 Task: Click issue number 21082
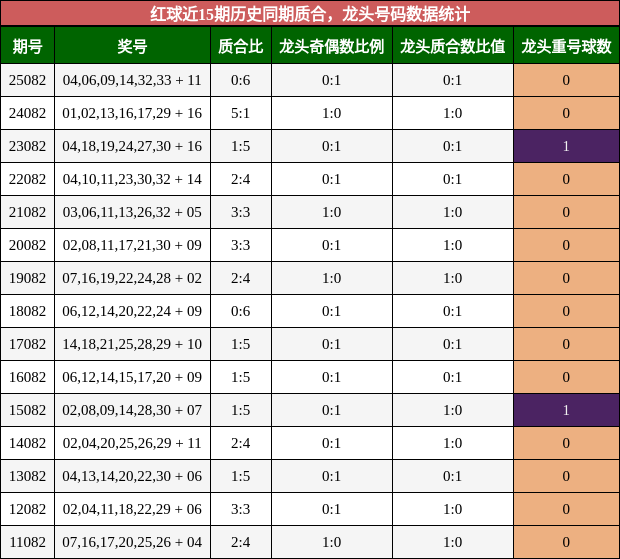tap(27, 212)
